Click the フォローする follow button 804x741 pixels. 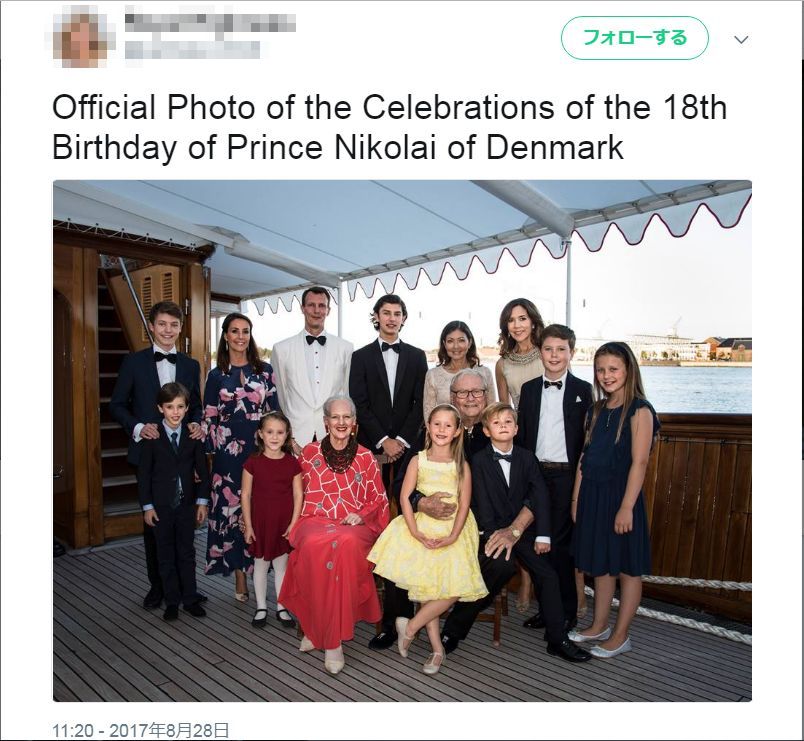click(x=635, y=38)
